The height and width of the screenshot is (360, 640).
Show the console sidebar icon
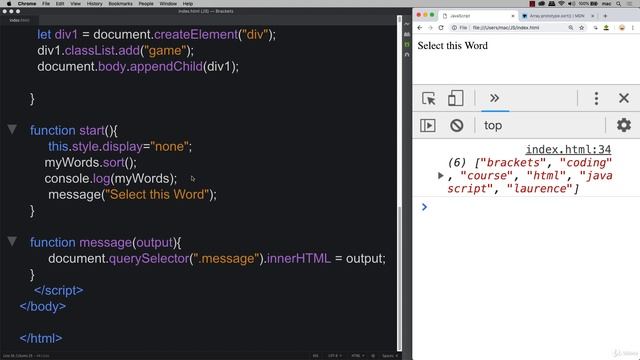428,125
